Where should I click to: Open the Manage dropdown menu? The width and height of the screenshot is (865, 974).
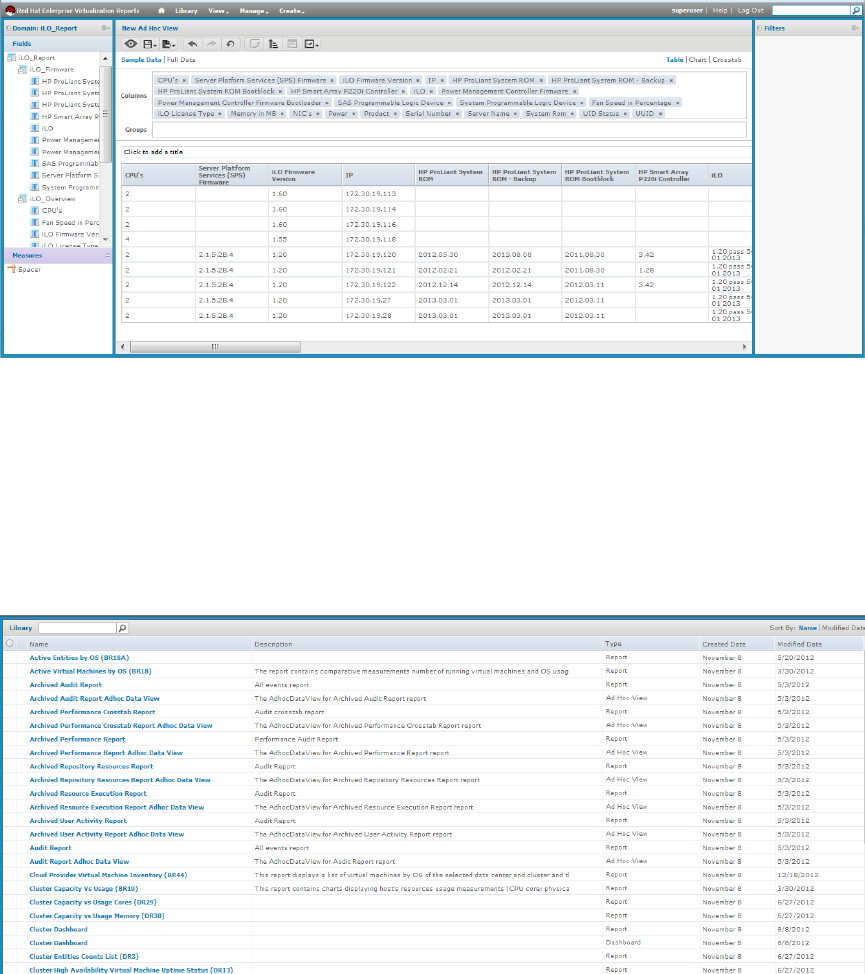point(254,11)
